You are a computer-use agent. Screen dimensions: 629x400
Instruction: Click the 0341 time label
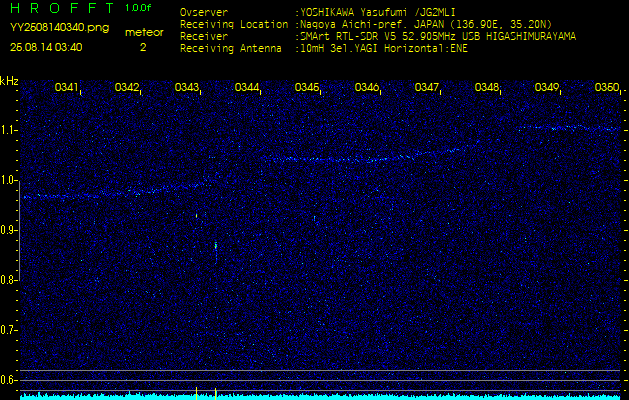pos(66,87)
